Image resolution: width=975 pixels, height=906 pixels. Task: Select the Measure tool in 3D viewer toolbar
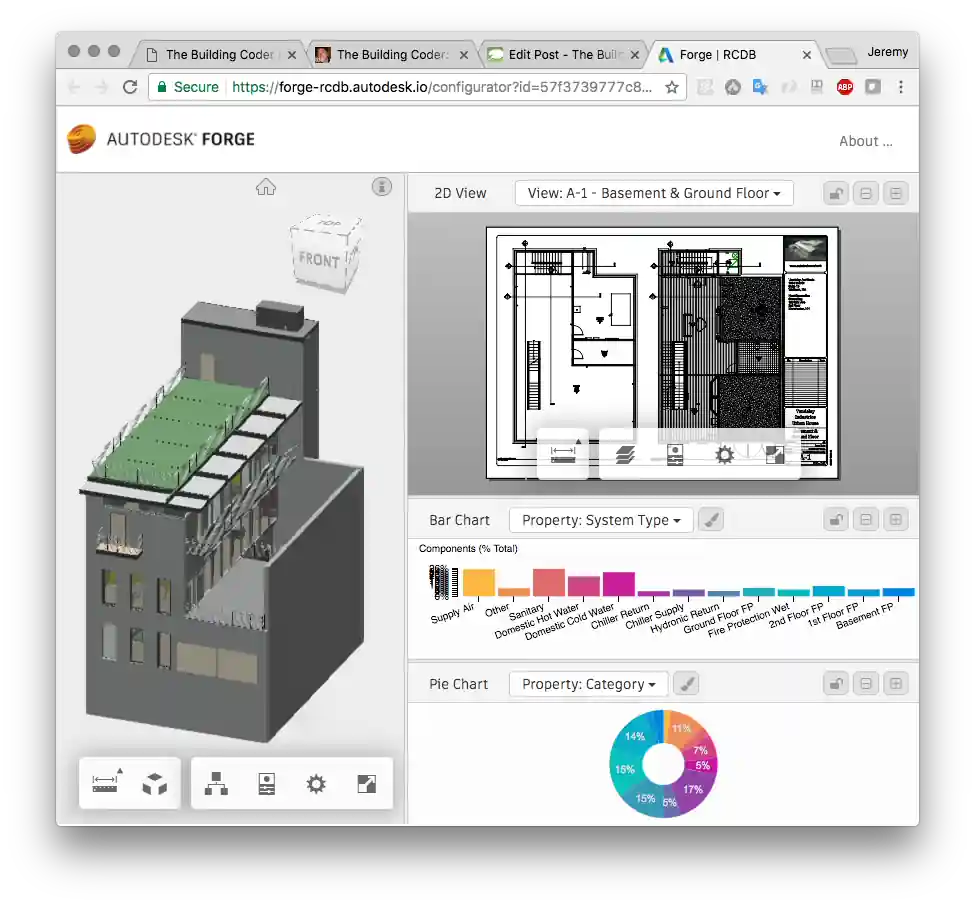pyautogui.click(x=105, y=784)
